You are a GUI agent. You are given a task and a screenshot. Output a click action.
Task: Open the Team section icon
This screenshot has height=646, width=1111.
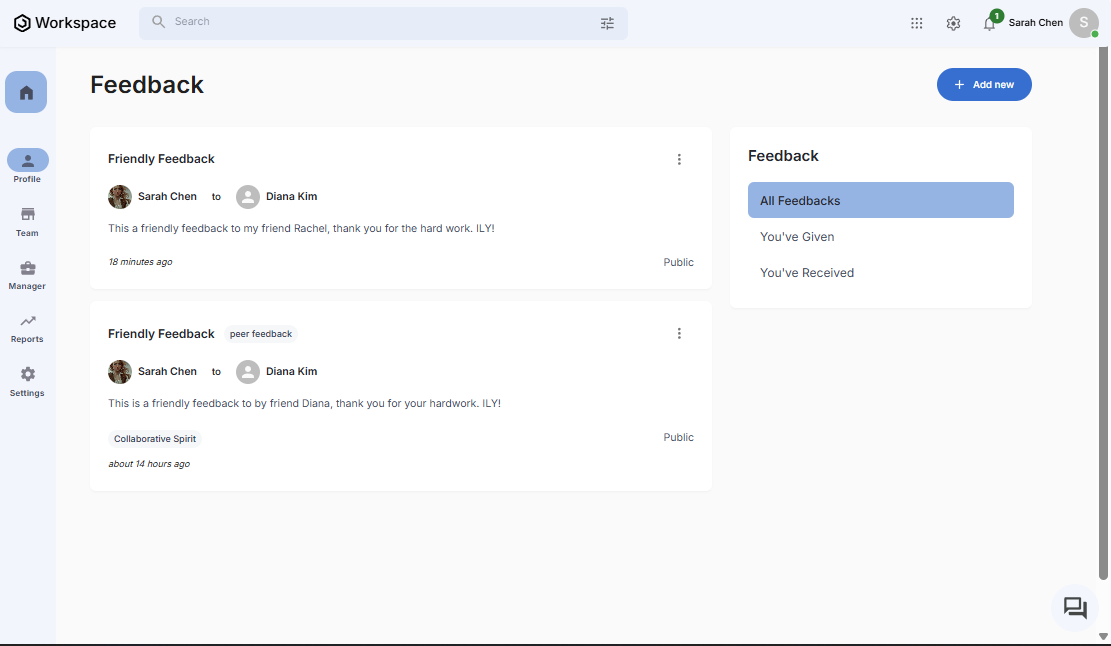[x=27, y=215]
